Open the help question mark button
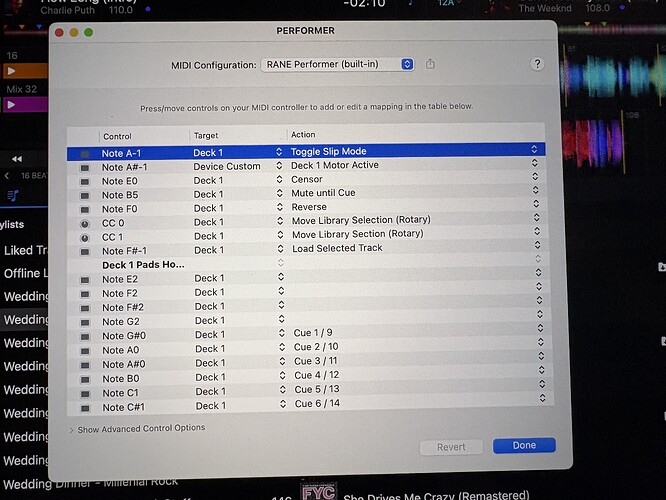 pyautogui.click(x=537, y=64)
